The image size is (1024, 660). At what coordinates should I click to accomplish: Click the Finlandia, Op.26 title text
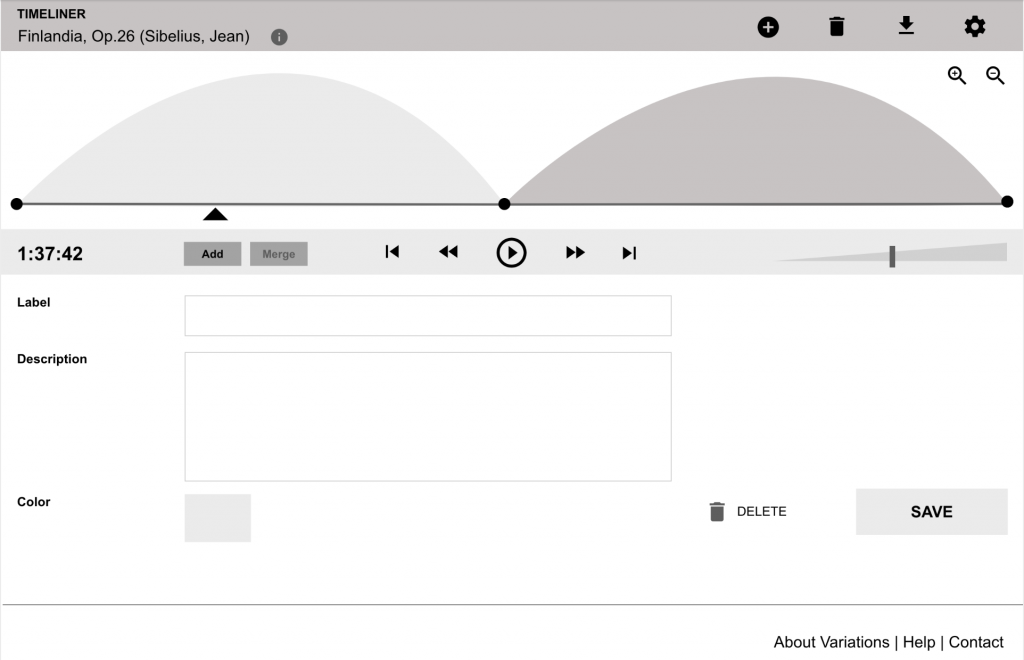pos(134,37)
